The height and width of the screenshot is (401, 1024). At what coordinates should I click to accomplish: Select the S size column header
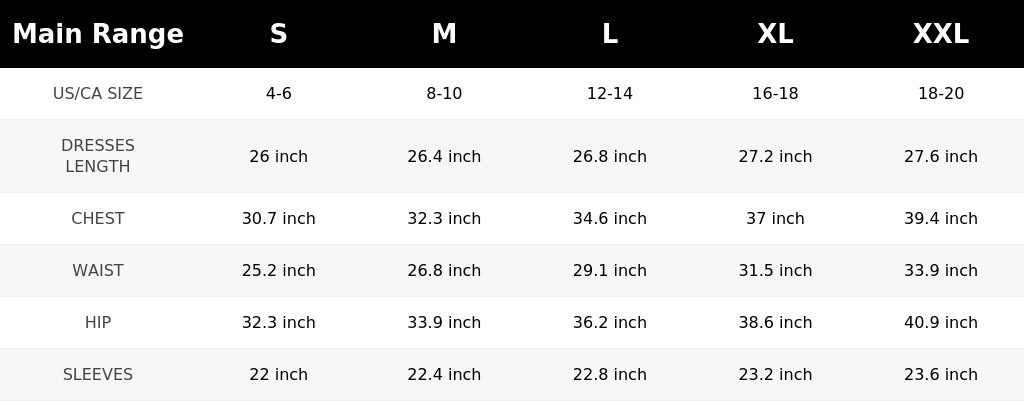(x=278, y=34)
